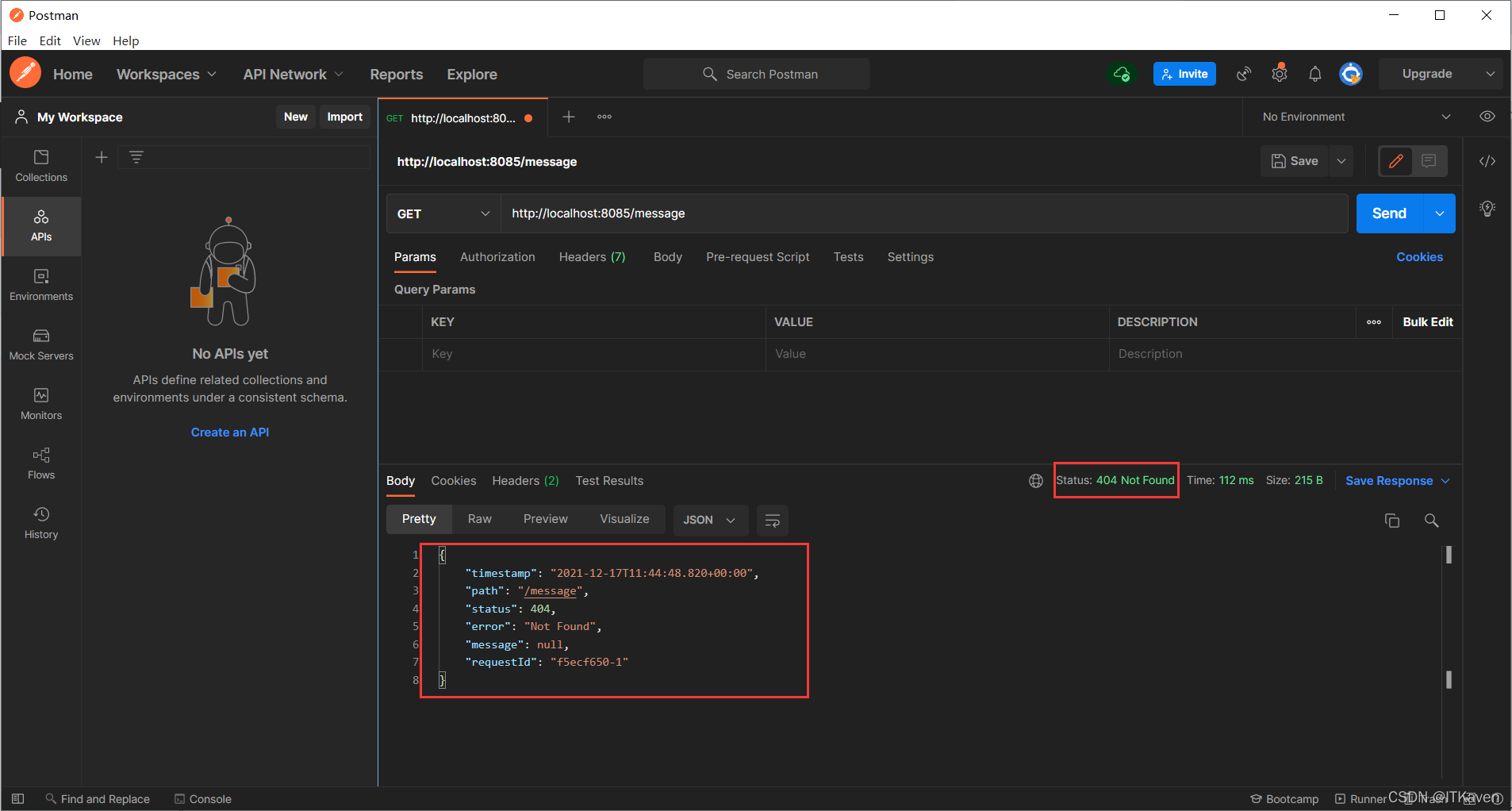Image resolution: width=1512 pixels, height=811 pixels.
Task: Click the blue Send button
Action: (1390, 213)
